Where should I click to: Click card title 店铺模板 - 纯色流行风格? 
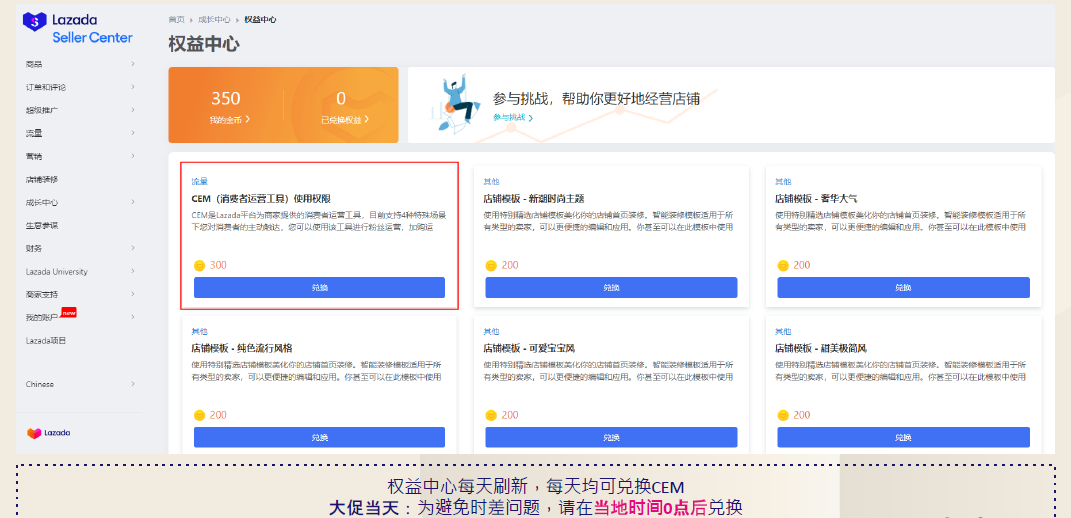[242, 348]
